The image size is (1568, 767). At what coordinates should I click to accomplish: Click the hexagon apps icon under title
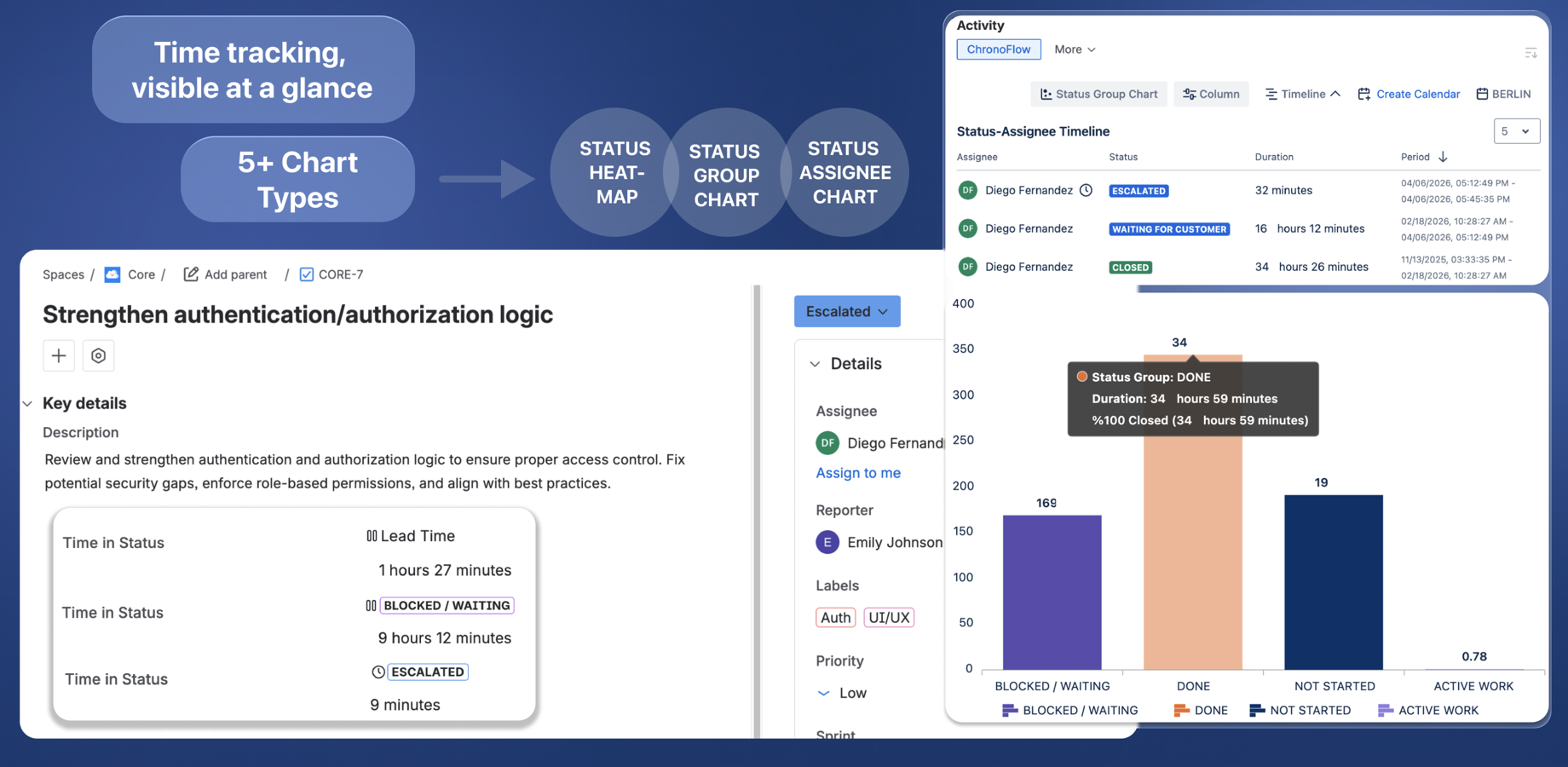coord(98,355)
